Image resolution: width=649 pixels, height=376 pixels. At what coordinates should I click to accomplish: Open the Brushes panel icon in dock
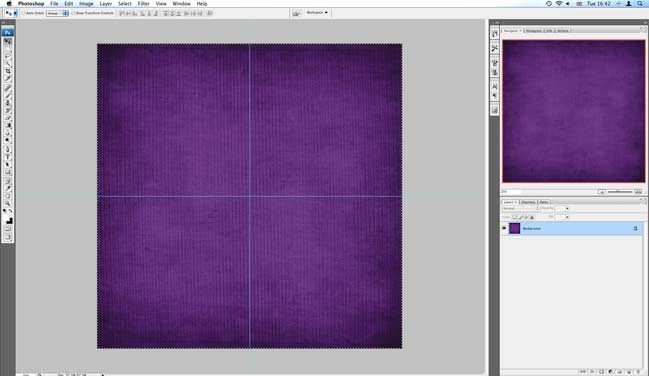495,63
